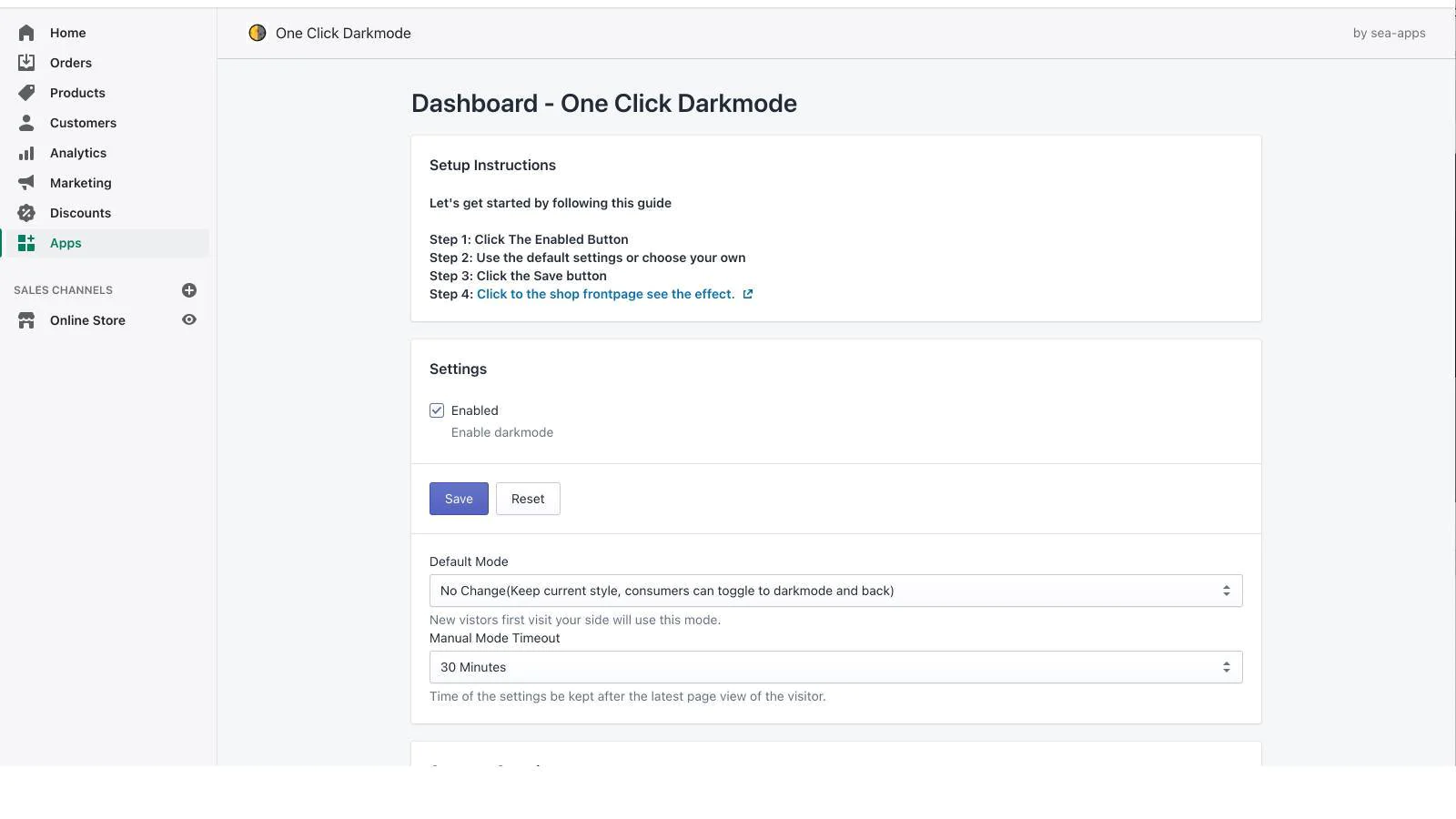Screen dimensions: 1456x819
Task: Click the Discounts percent badge icon
Action: click(x=26, y=213)
